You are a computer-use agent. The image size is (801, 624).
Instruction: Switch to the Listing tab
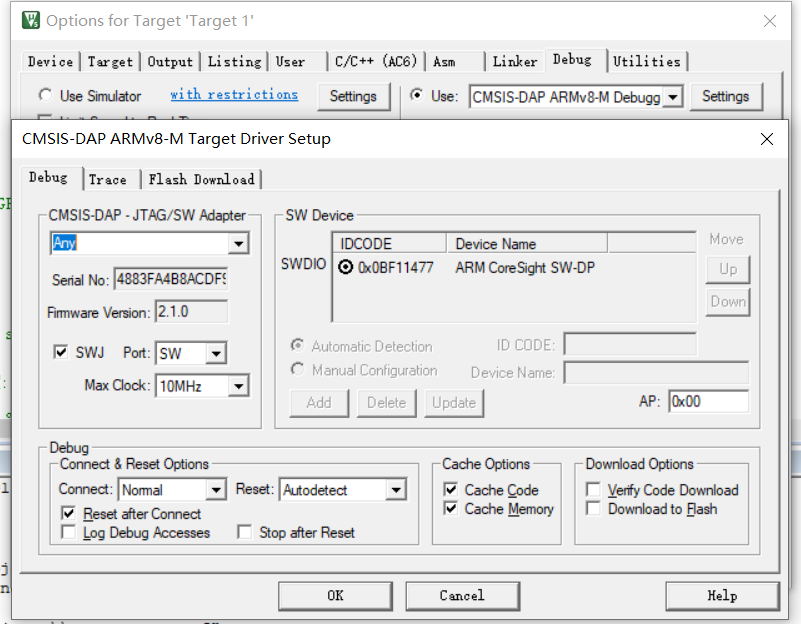(x=234, y=62)
